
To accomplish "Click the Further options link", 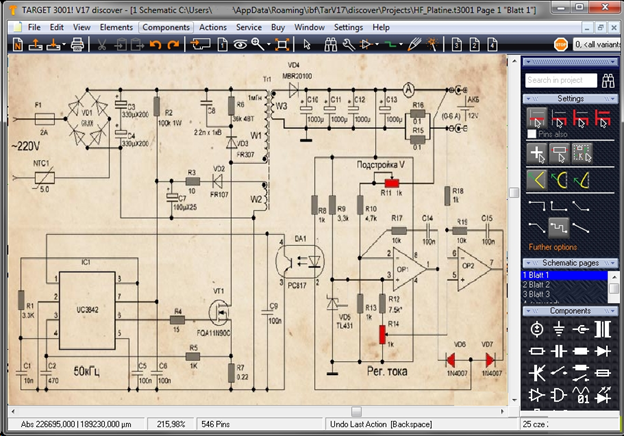I will coord(553,247).
